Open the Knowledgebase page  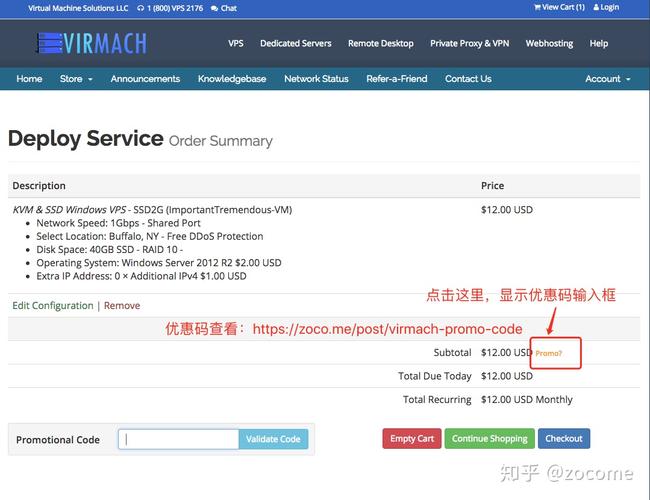(x=232, y=79)
